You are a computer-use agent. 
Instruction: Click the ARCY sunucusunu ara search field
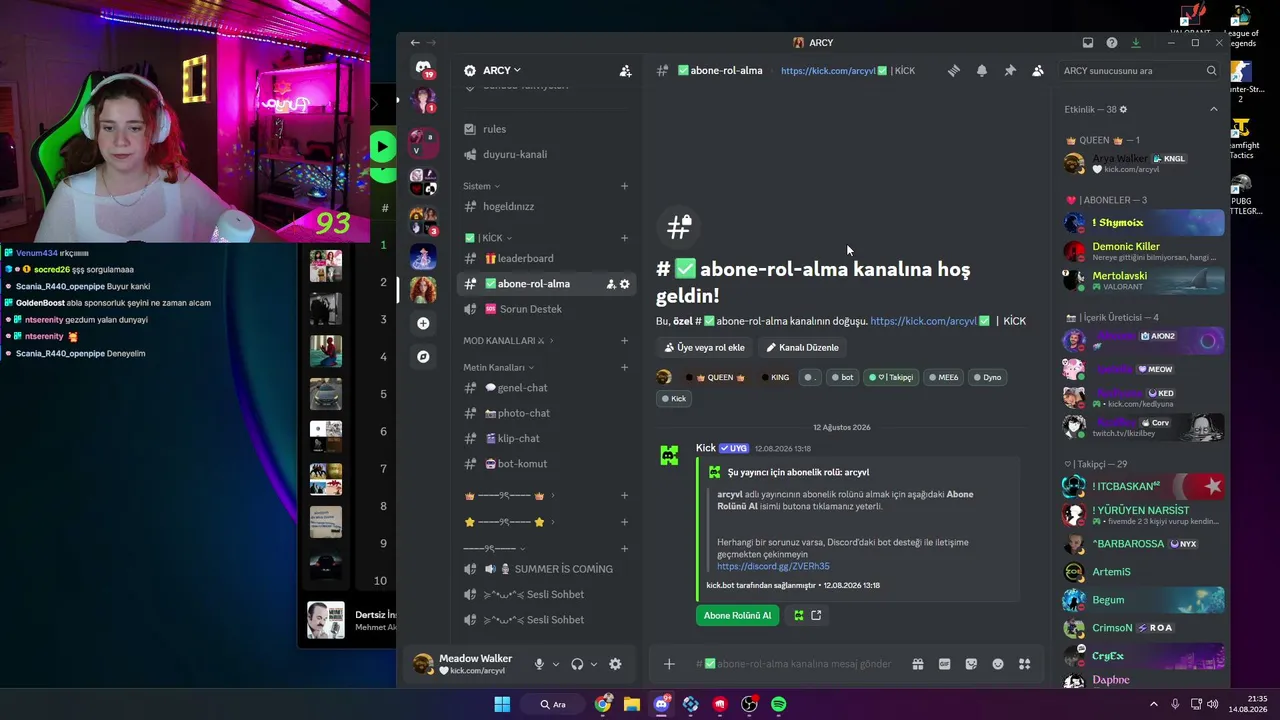pyautogui.click(x=1139, y=71)
